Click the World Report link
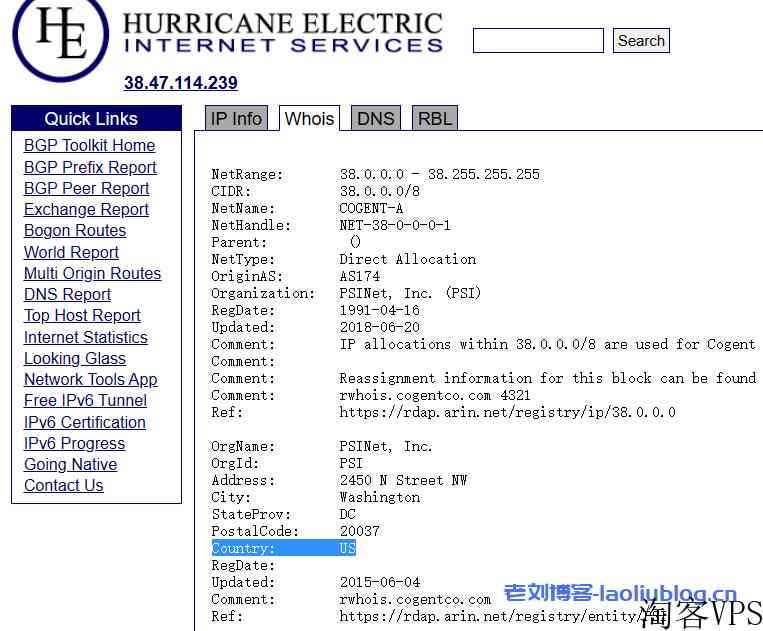 point(71,252)
